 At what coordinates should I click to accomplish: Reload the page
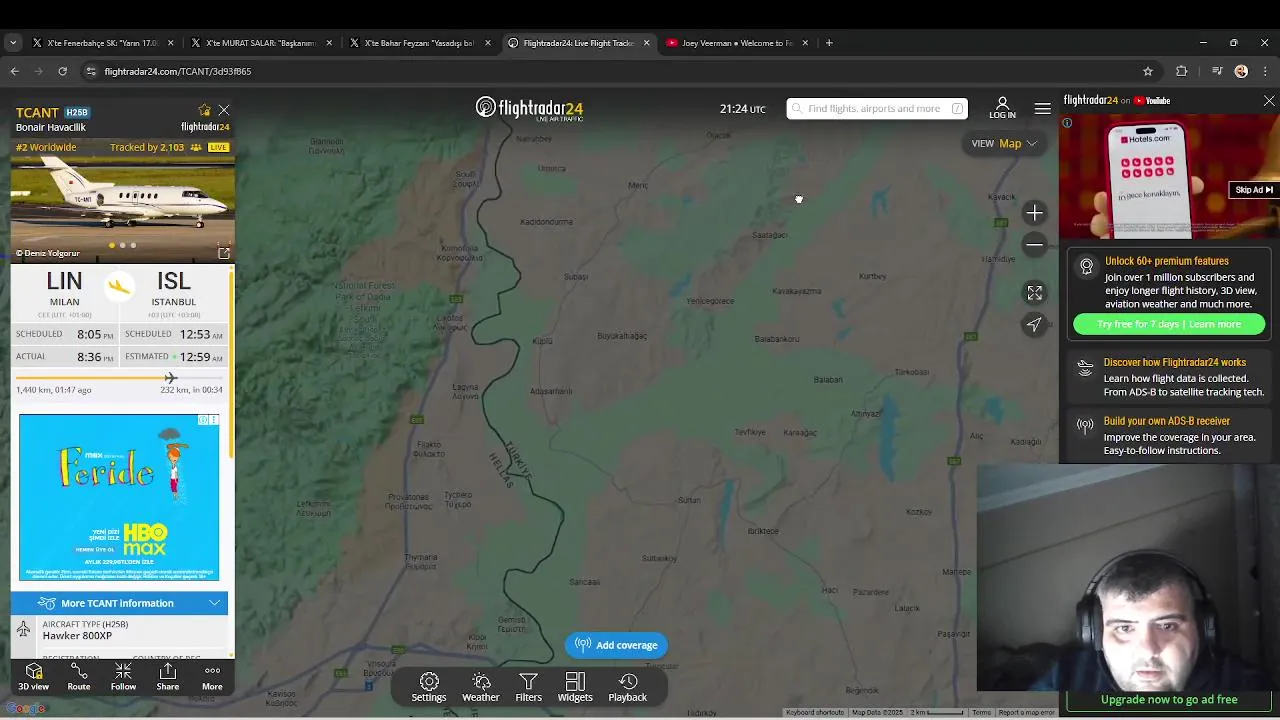(x=62, y=71)
